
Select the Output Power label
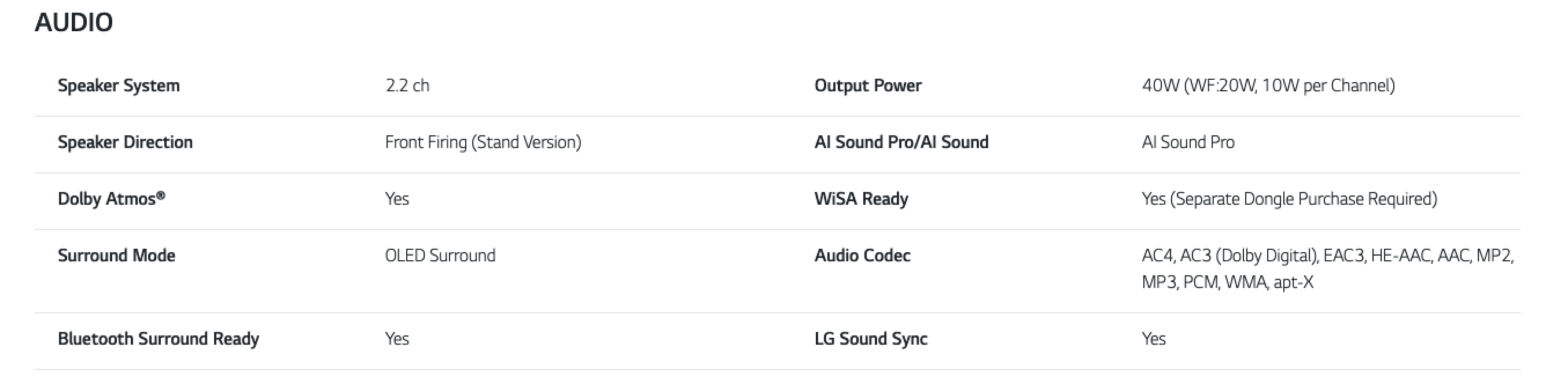(x=868, y=86)
